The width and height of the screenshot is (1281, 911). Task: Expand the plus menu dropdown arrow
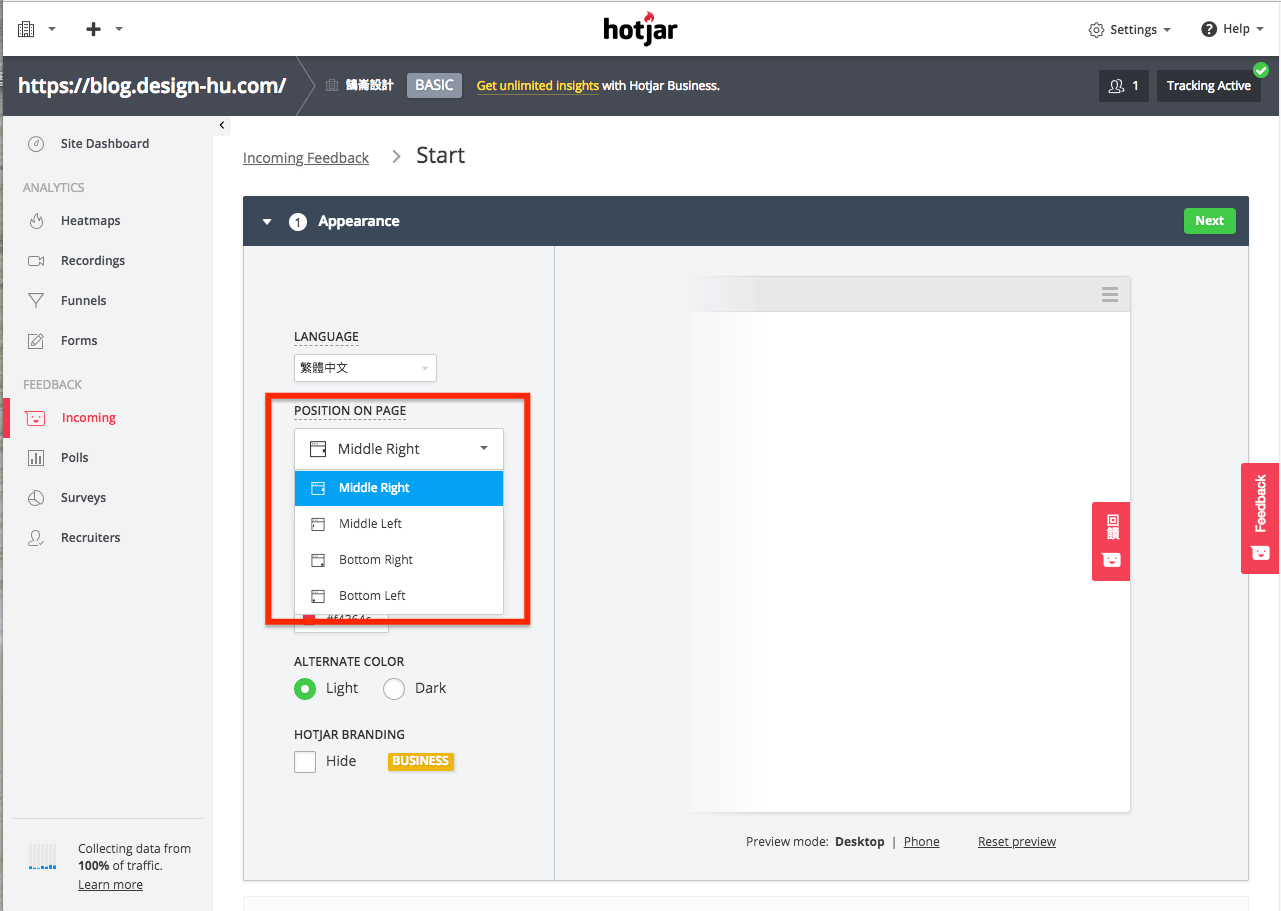(119, 29)
